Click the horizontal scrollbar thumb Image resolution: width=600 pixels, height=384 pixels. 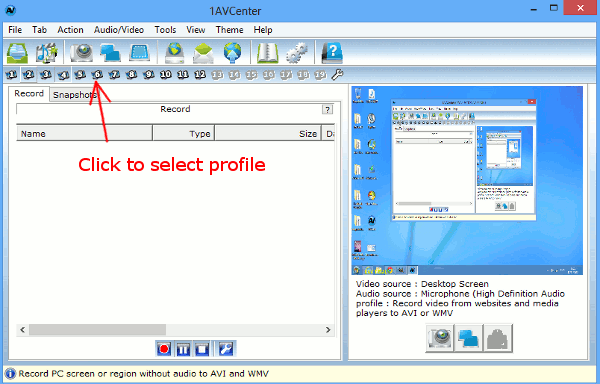click(98, 330)
